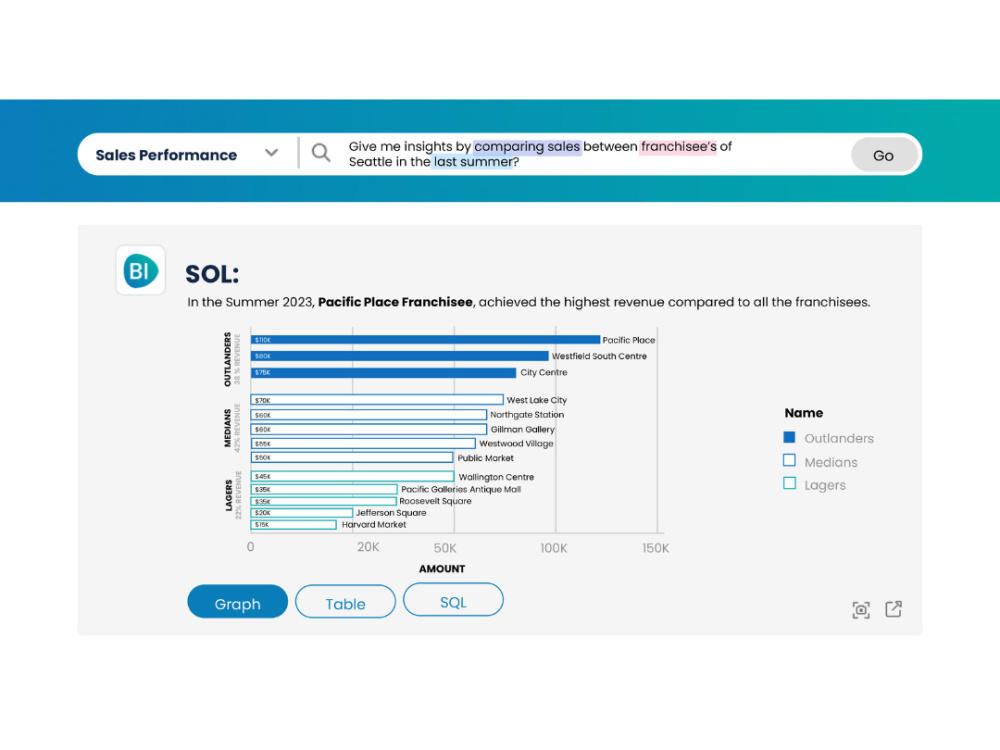This screenshot has height=750, width=1000.
Task: Click the screenshot capture icon
Action: (861, 610)
